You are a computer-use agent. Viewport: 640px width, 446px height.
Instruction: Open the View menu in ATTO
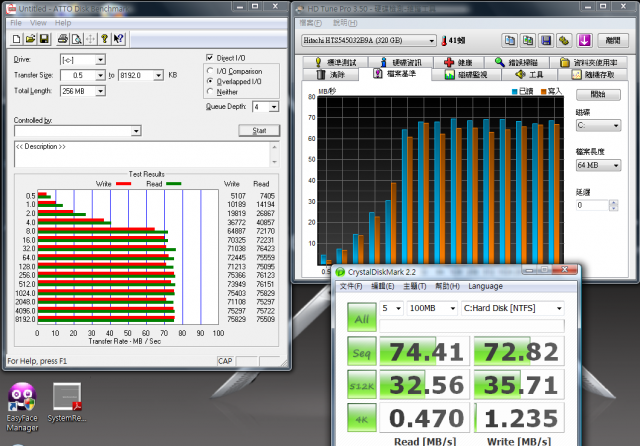click(x=38, y=23)
